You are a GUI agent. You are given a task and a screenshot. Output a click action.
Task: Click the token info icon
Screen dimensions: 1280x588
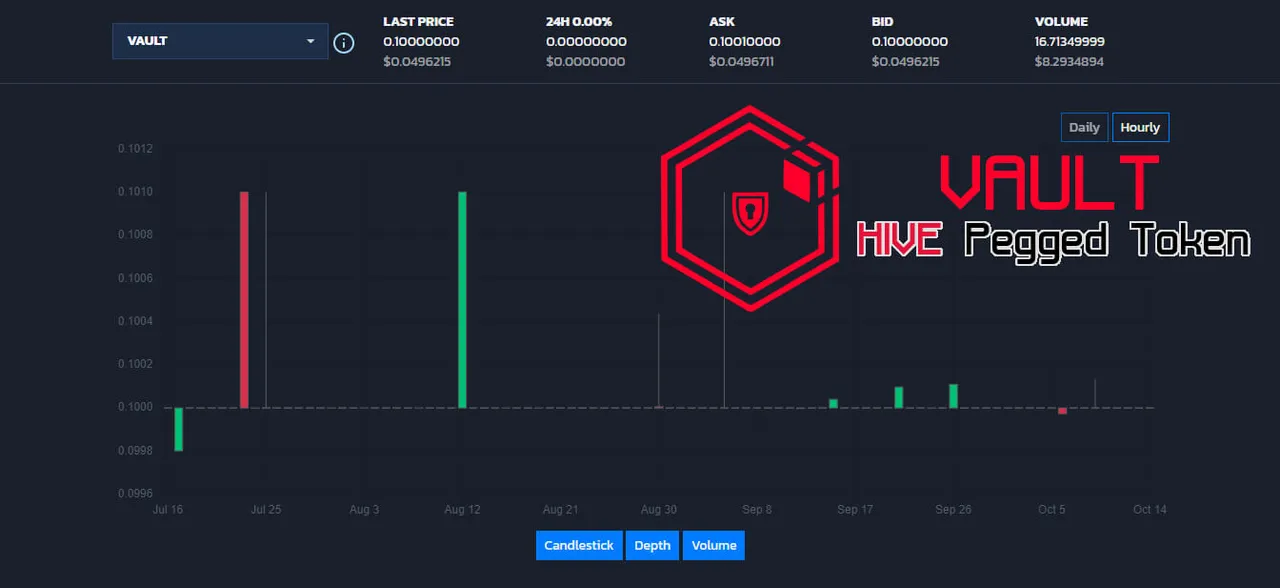(343, 43)
